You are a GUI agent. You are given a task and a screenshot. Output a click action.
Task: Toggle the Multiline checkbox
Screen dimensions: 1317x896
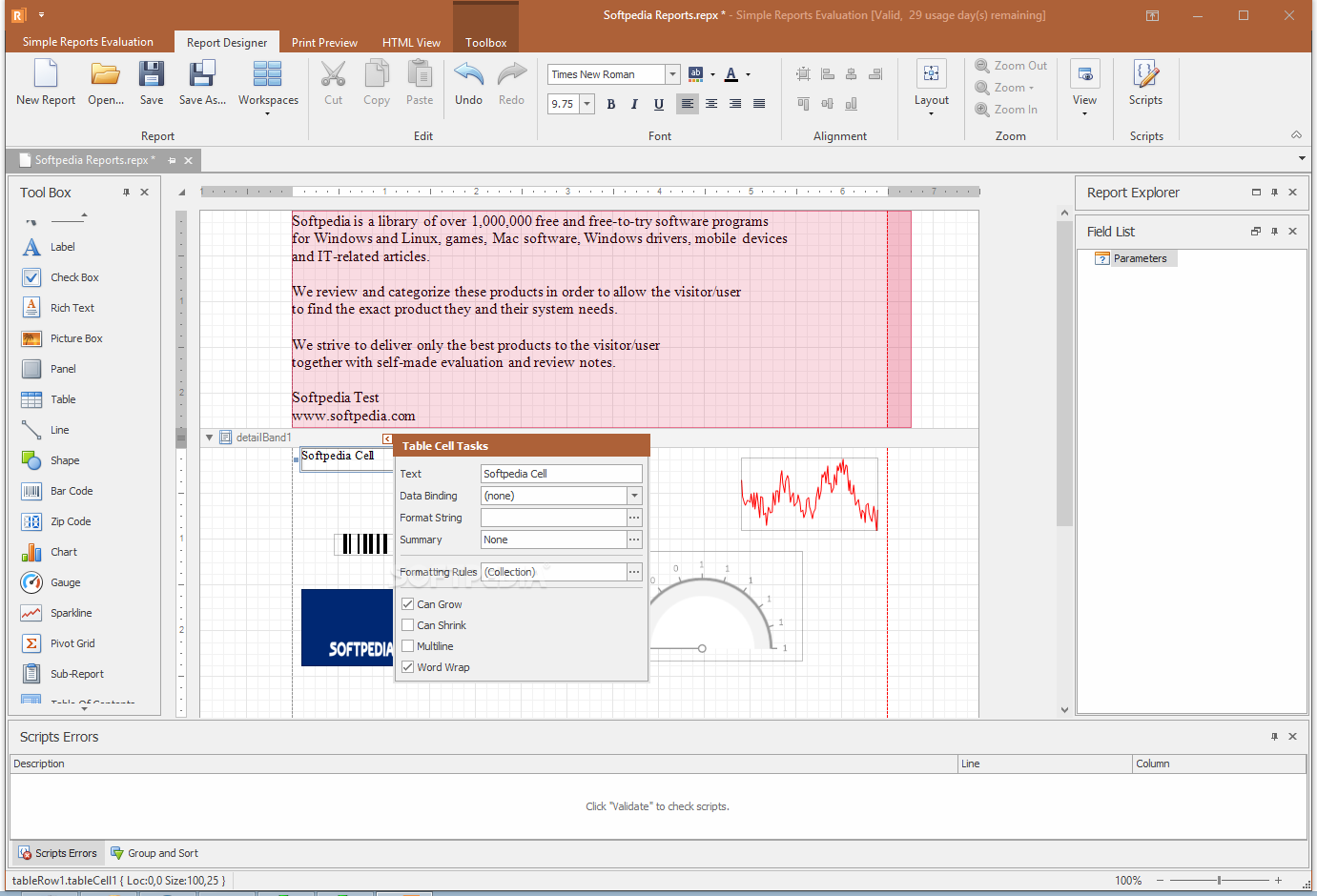click(x=408, y=646)
